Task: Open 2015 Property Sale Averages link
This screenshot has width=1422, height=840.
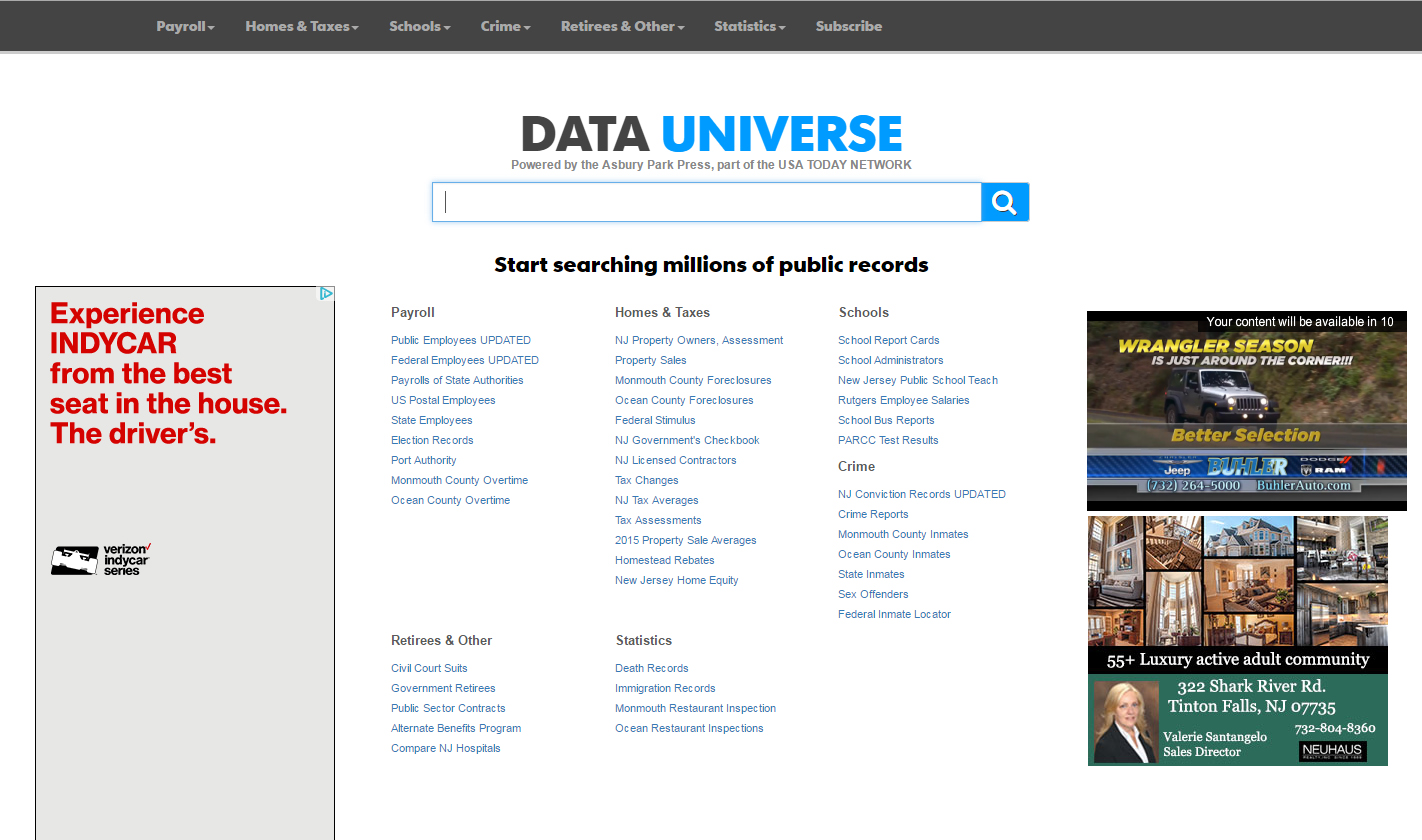Action: point(686,540)
